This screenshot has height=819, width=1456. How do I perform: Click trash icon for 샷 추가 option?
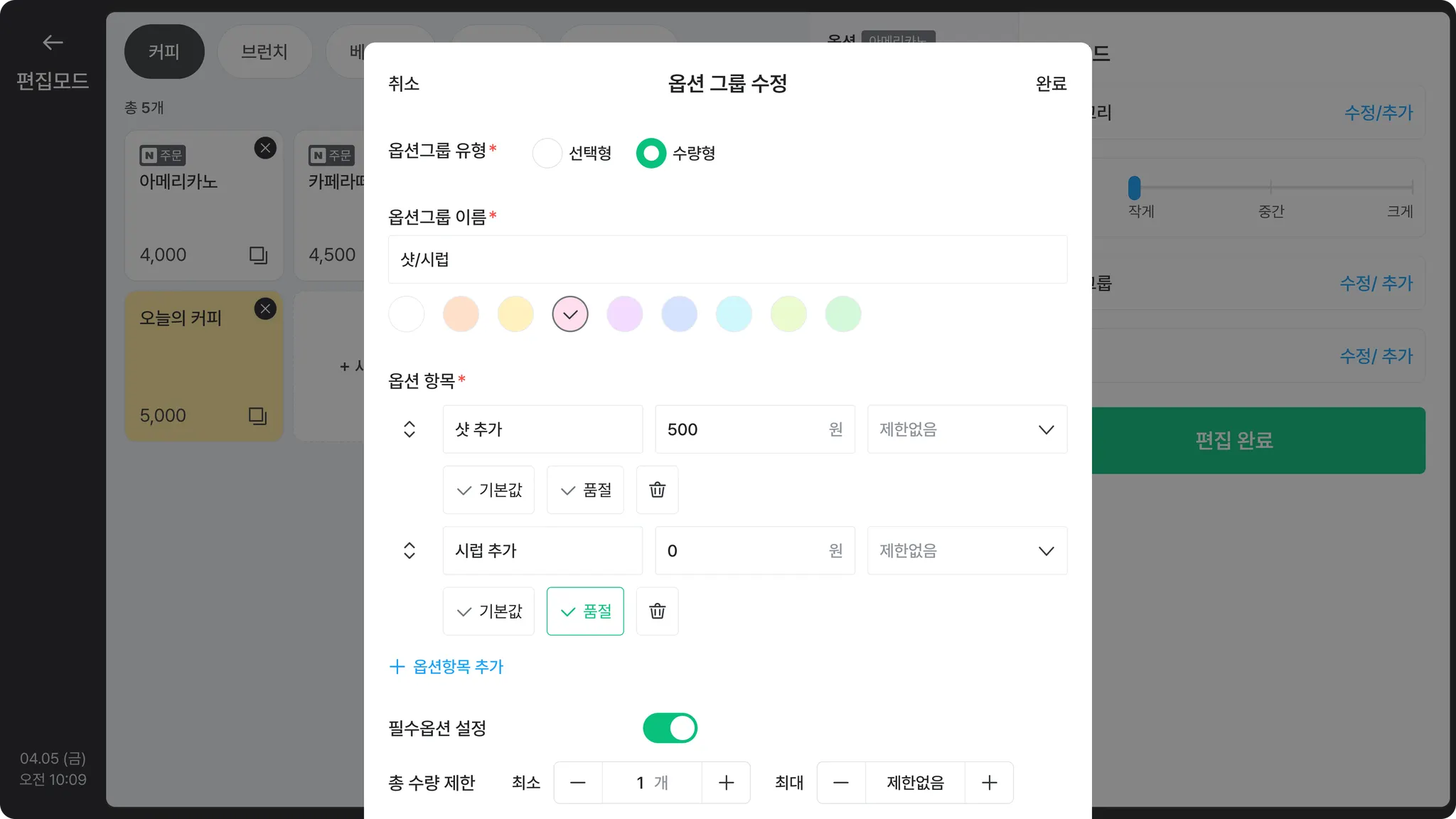pos(657,490)
